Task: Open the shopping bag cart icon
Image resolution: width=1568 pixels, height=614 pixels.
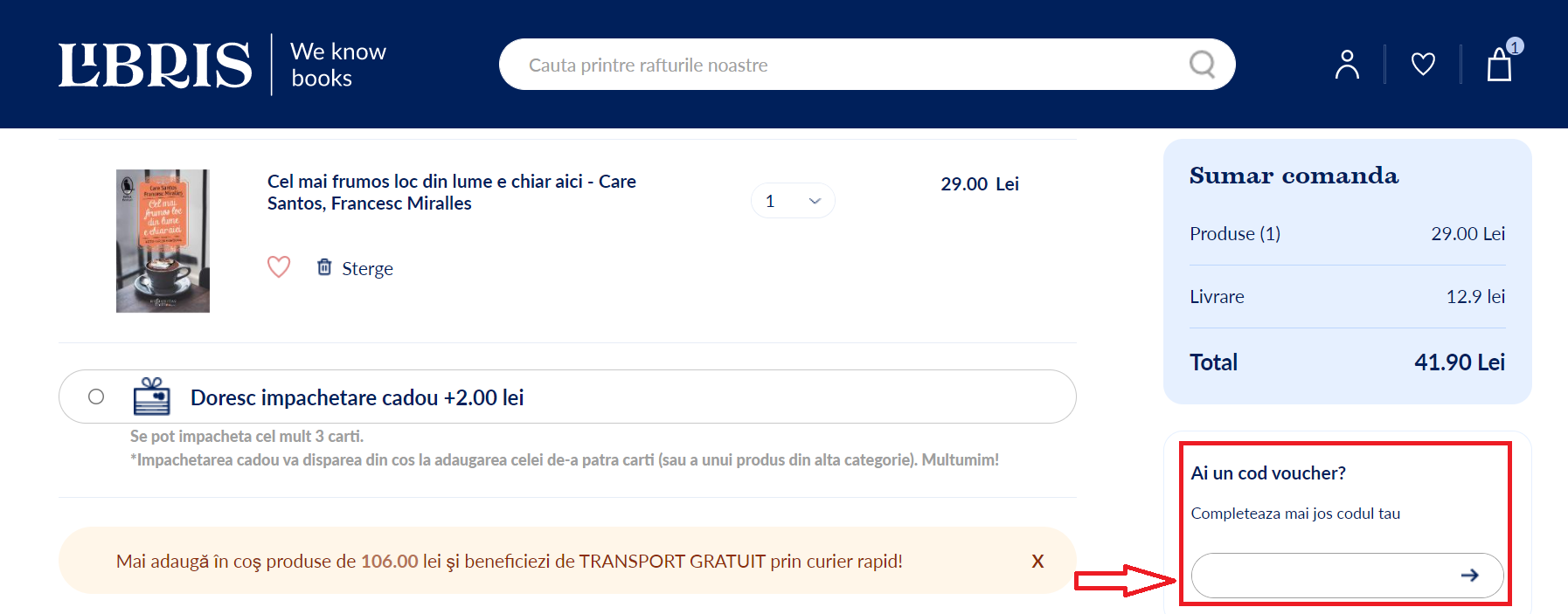Action: point(1499,66)
